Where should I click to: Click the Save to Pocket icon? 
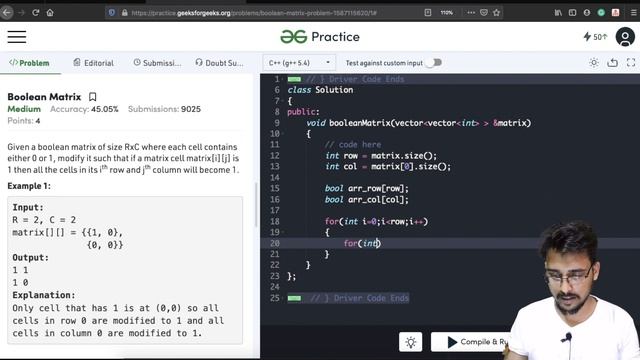click(x=484, y=13)
